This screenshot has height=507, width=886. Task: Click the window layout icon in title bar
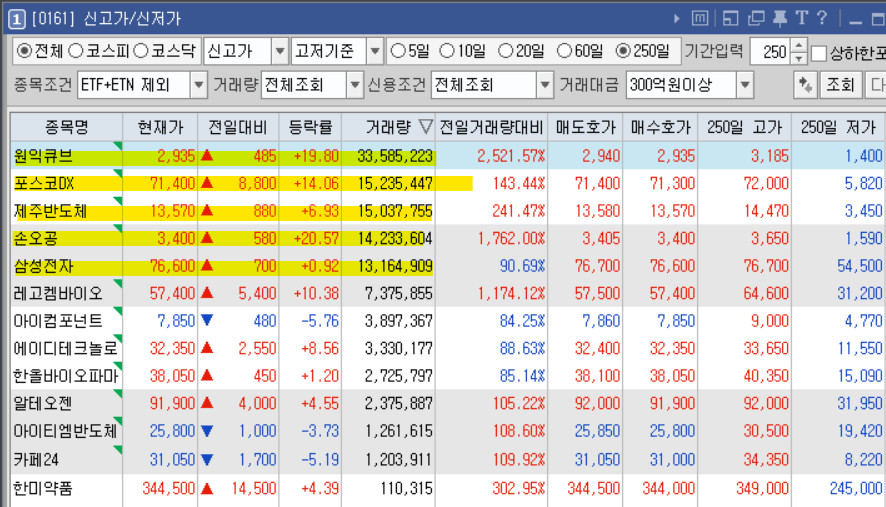[730, 19]
